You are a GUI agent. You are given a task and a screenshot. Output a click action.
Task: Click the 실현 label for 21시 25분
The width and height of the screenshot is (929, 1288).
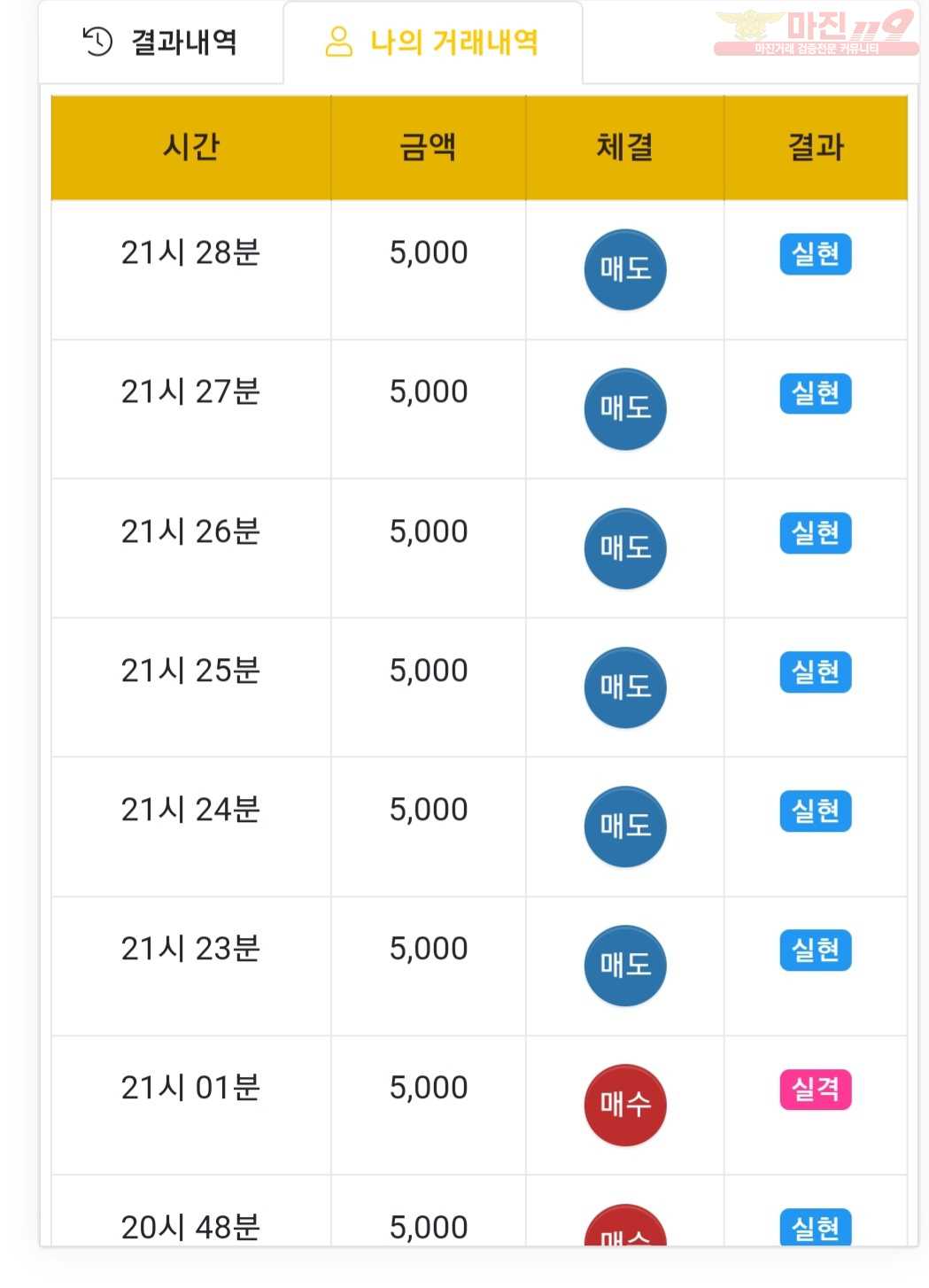coord(816,672)
